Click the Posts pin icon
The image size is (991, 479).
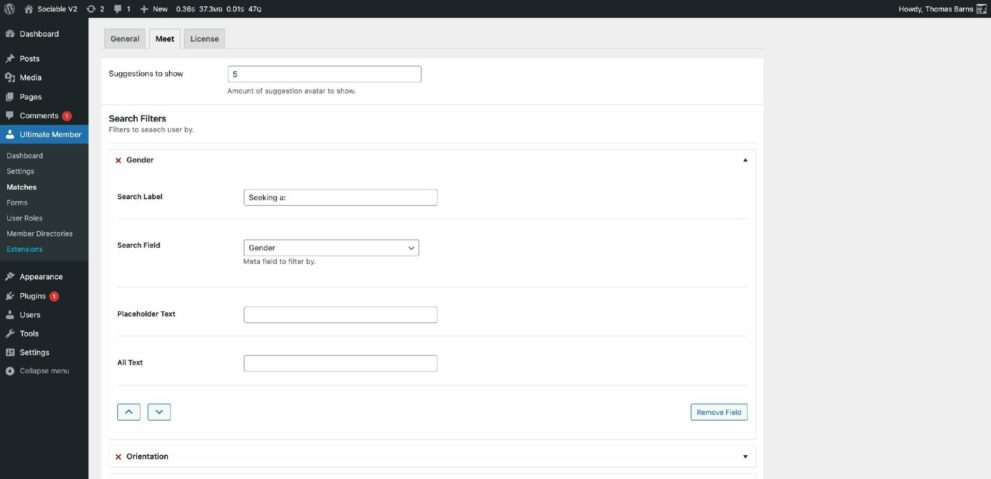pos(9,59)
